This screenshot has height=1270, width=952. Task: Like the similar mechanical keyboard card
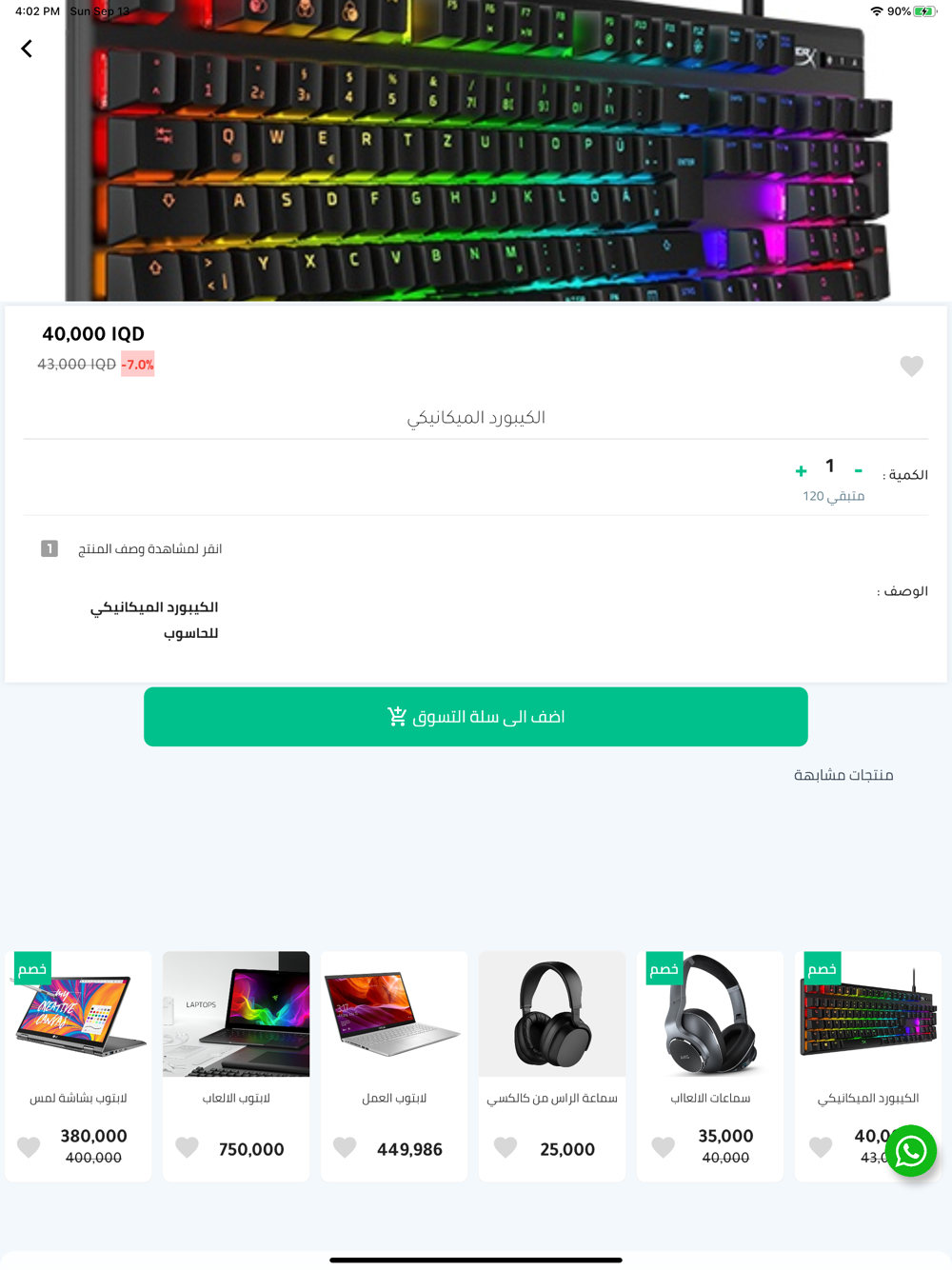point(821,1147)
